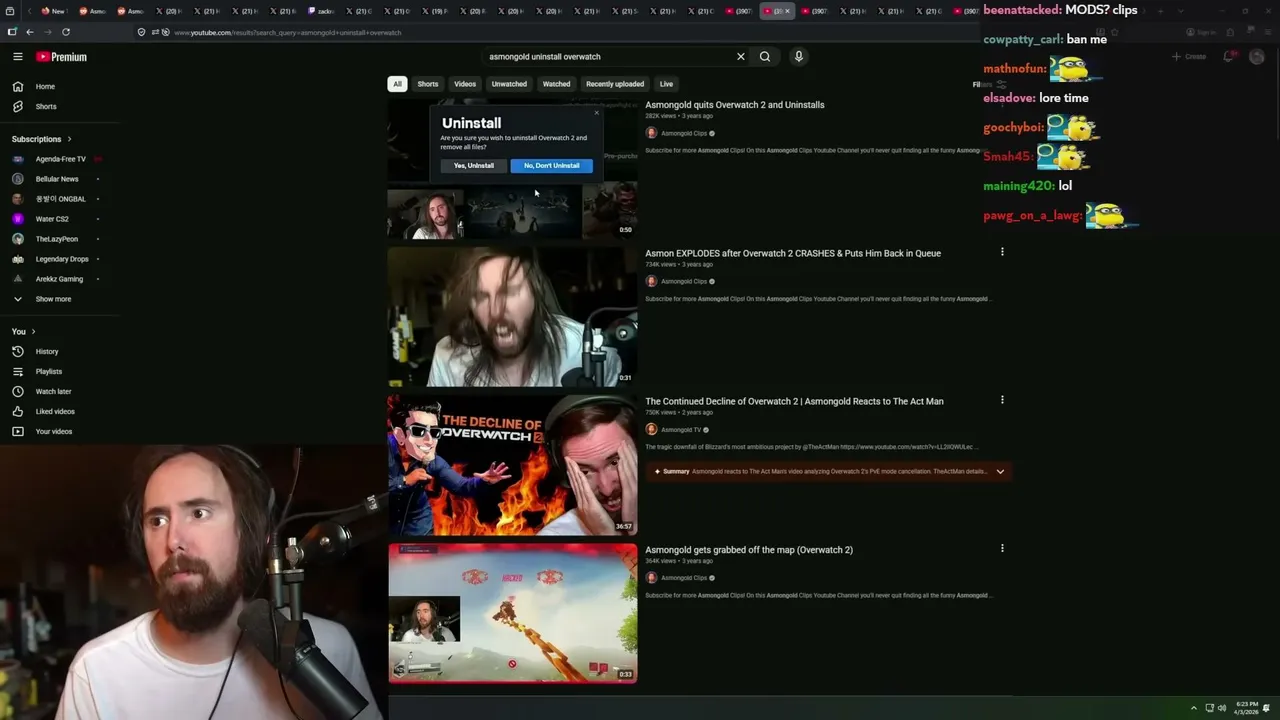
Task: Open more options for Asmon EXPLODES video
Action: pyautogui.click(x=1002, y=252)
